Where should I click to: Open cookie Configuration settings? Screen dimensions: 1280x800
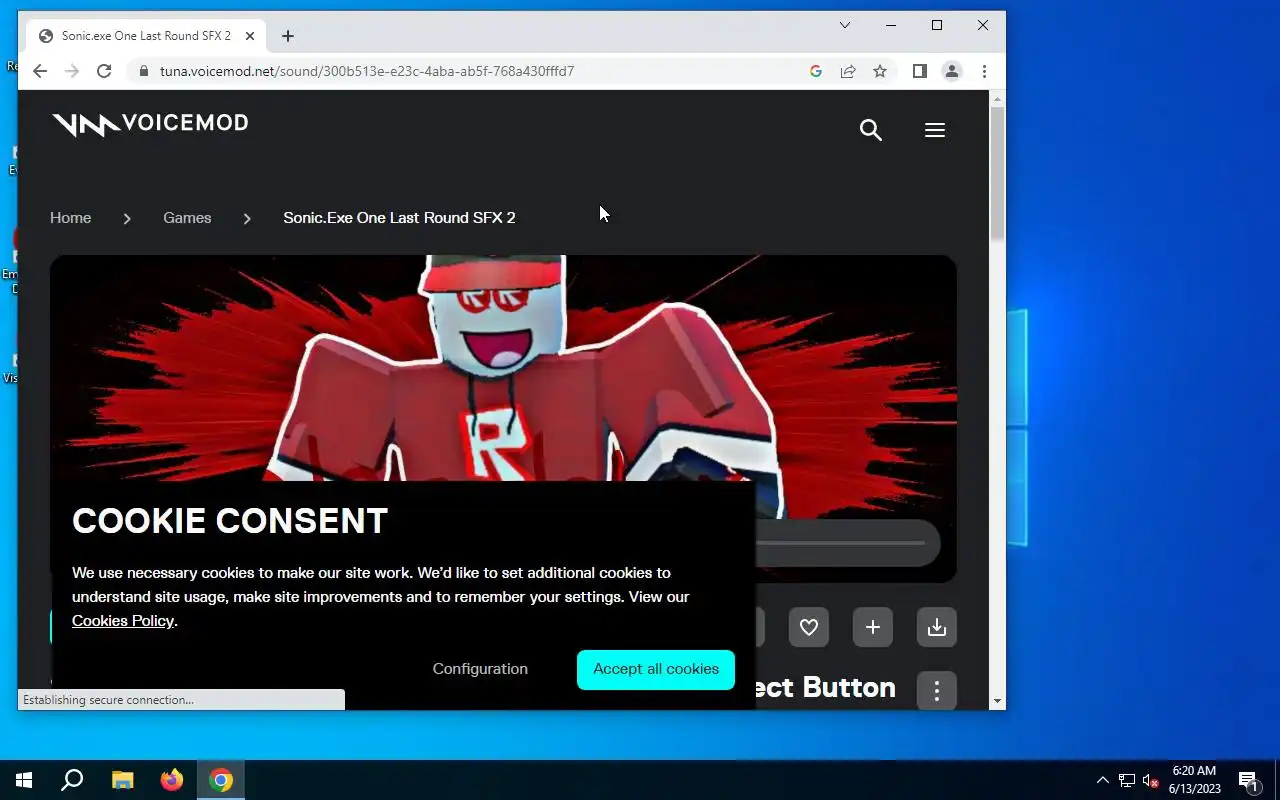tap(480, 669)
